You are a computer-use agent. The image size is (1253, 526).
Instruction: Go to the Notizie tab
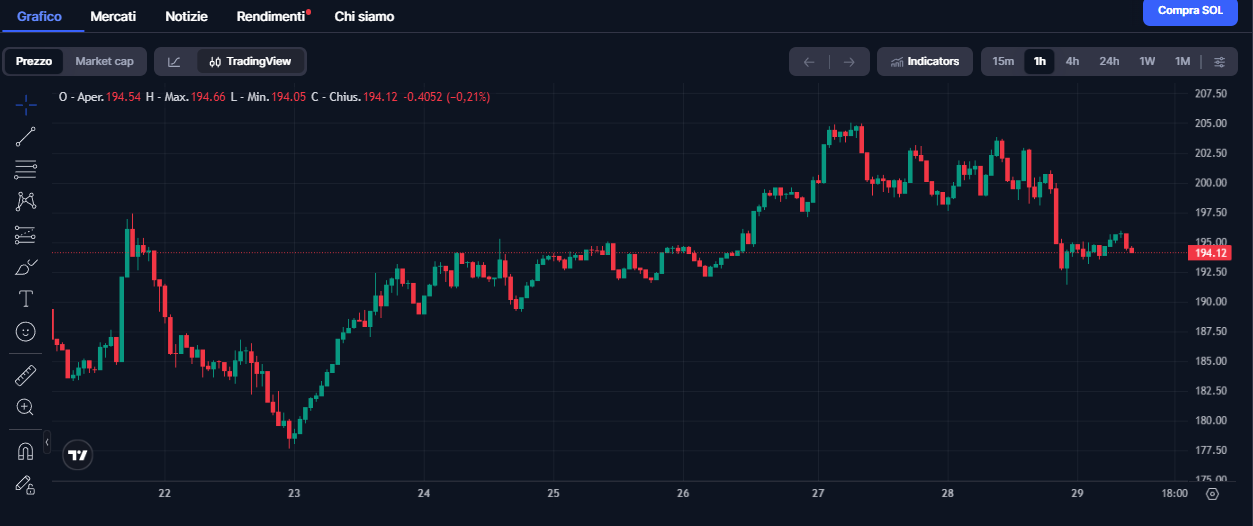tap(187, 16)
